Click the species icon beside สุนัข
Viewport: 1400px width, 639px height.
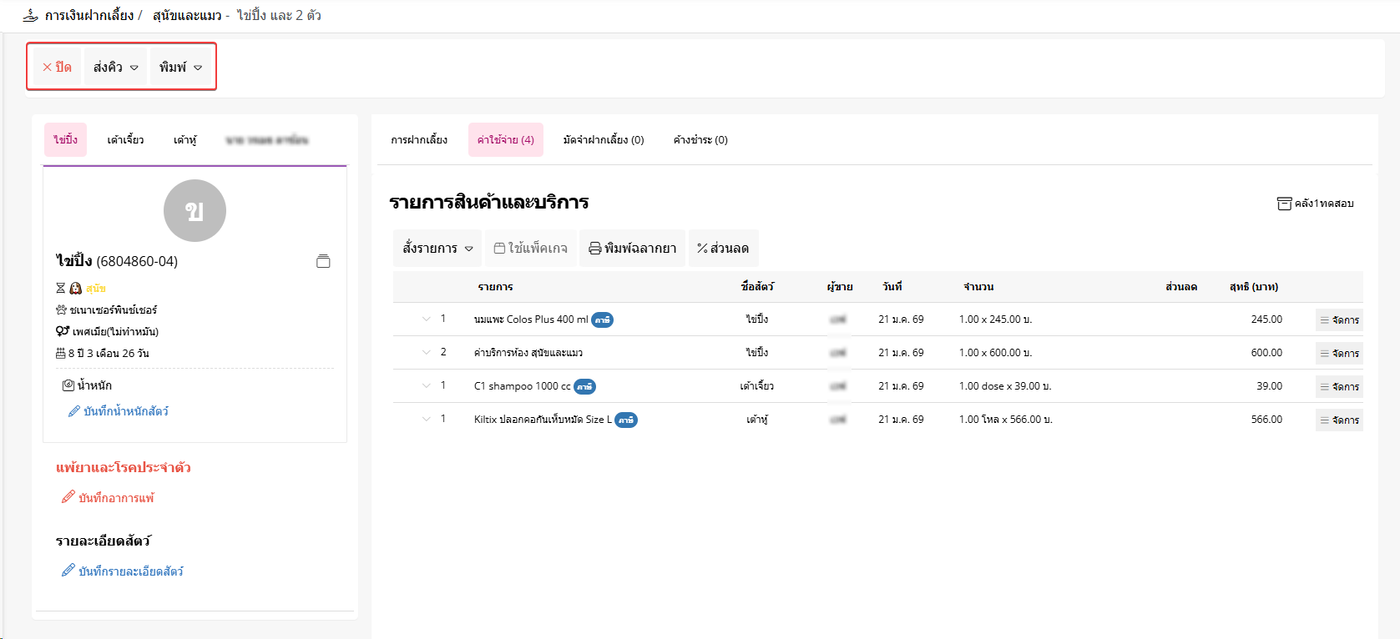pyautogui.click(x=75, y=288)
